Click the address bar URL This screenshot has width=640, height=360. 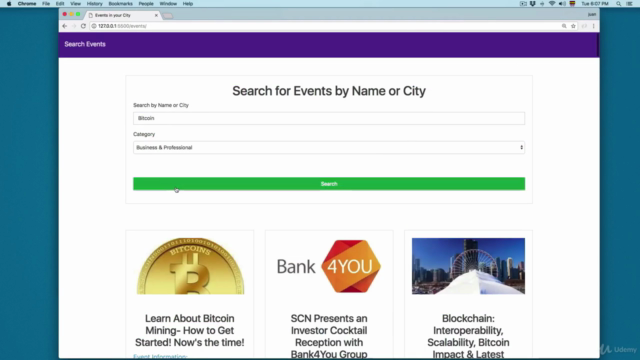122,26
